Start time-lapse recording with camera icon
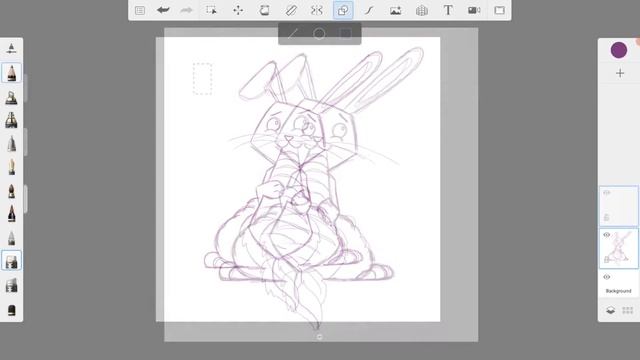 click(x=474, y=10)
